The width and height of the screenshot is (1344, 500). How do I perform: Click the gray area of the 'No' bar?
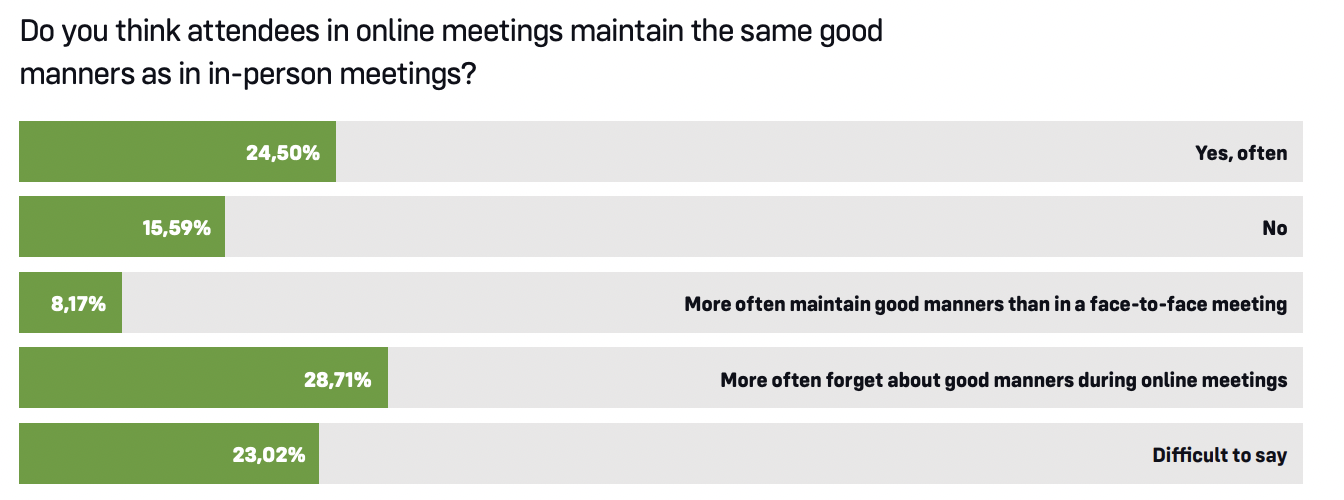click(740, 227)
